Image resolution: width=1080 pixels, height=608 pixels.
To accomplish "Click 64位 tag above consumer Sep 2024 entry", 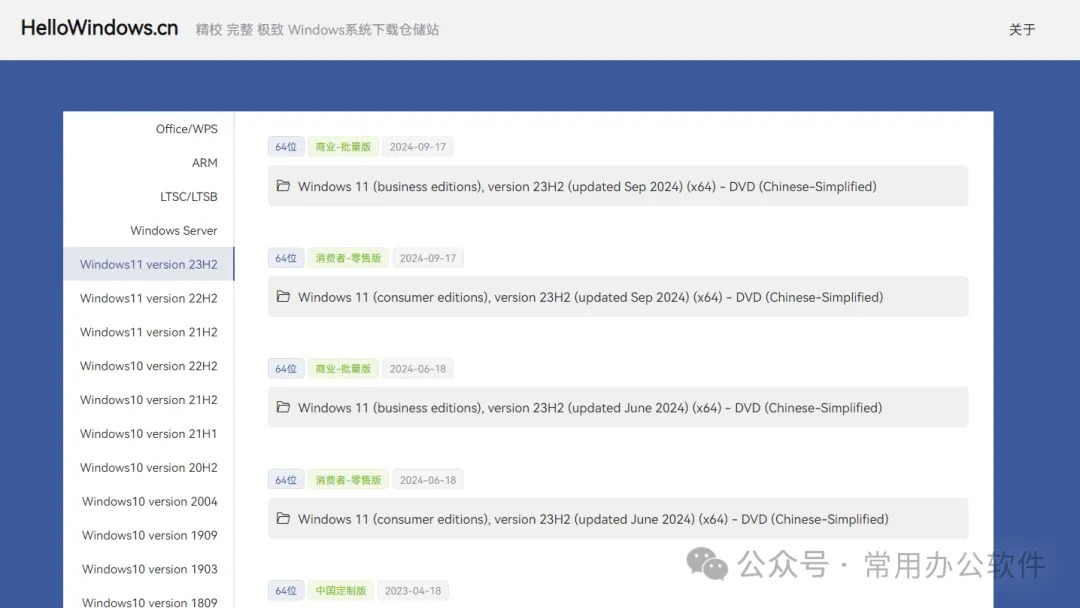I will pyautogui.click(x=286, y=258).
